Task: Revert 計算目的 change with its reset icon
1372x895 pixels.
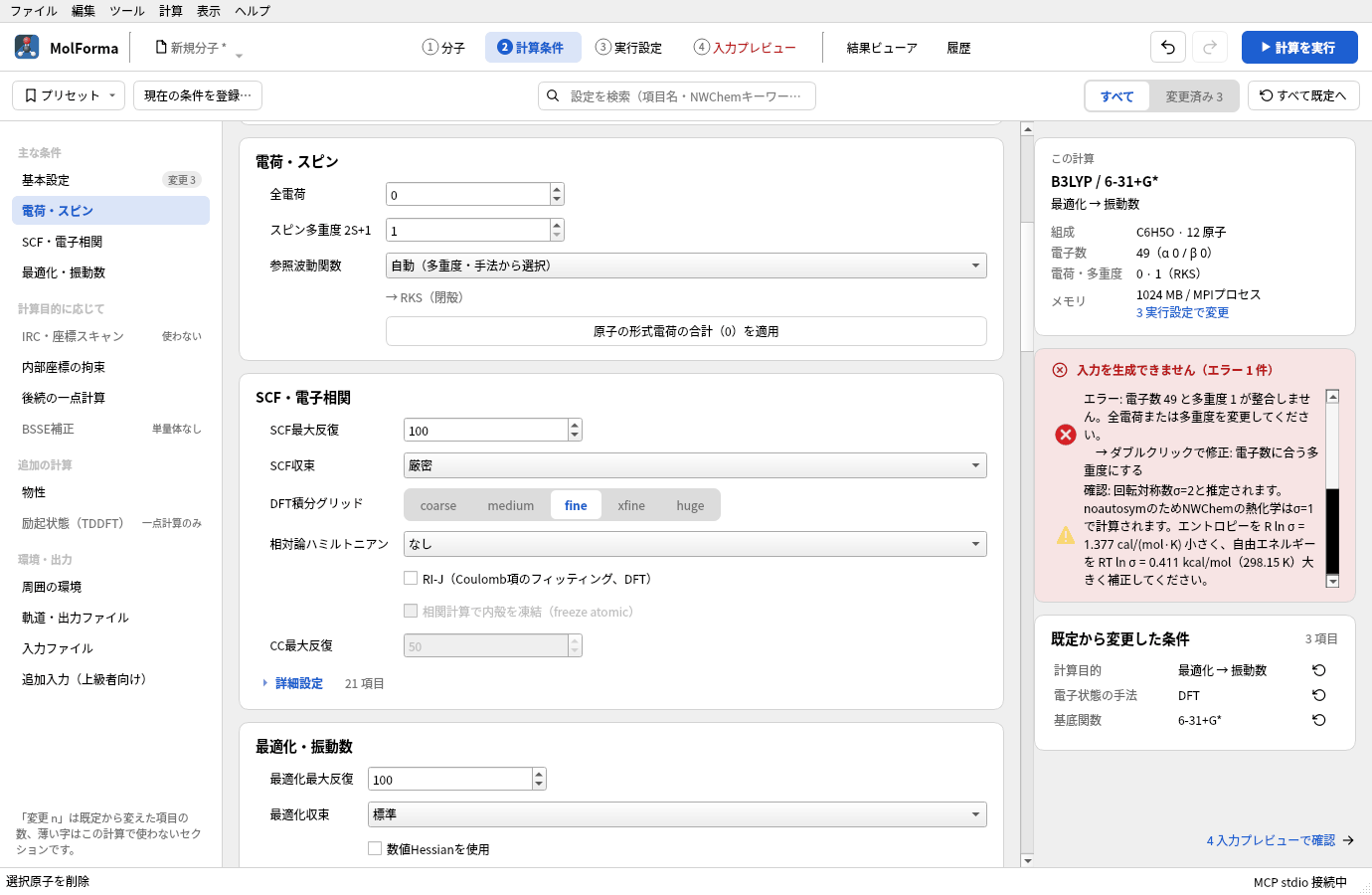Action: coord(1319,670)
